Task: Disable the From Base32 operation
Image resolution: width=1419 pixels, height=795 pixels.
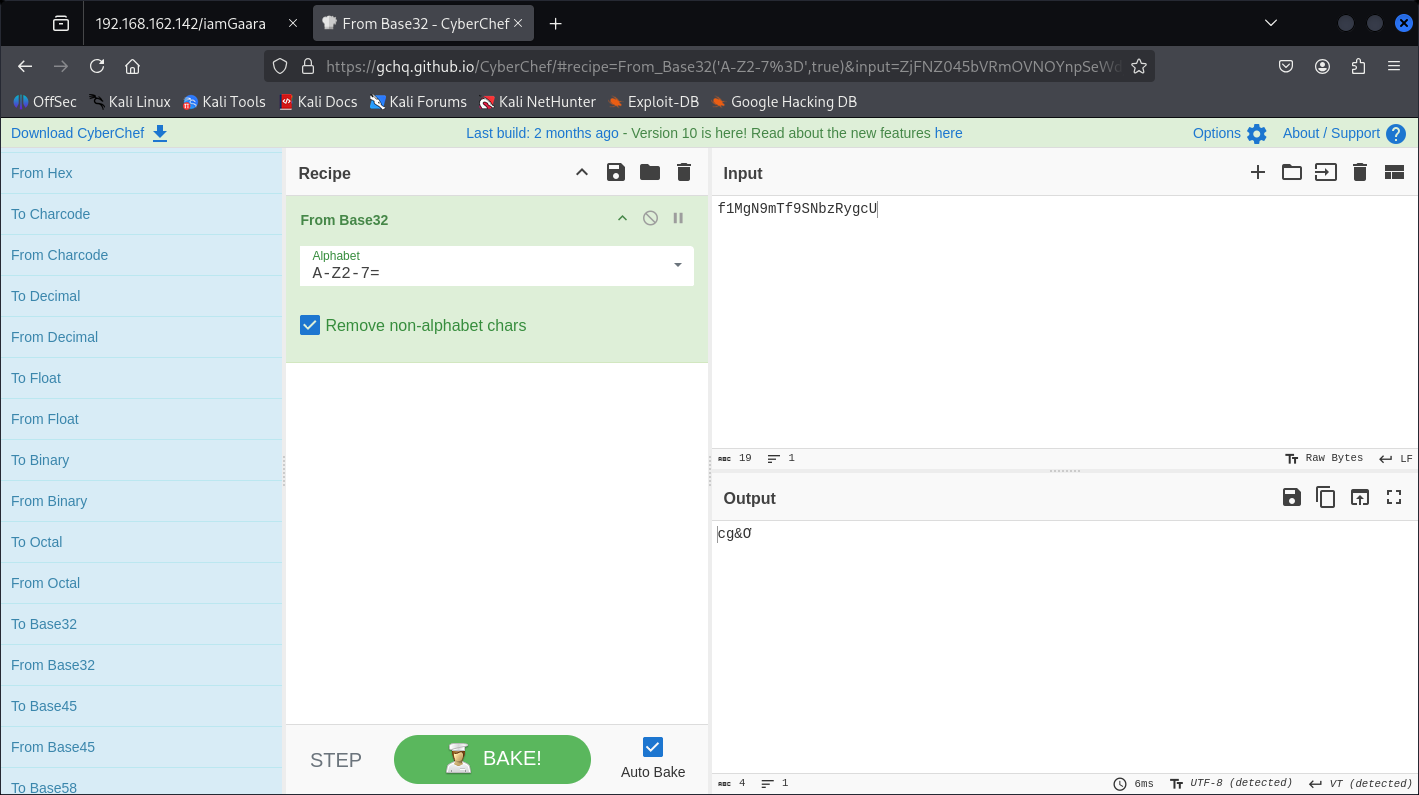Action: (650, 218)
